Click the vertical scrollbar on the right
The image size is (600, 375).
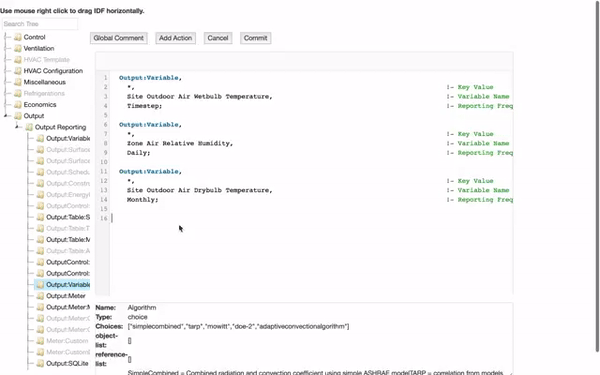(597, 176)
